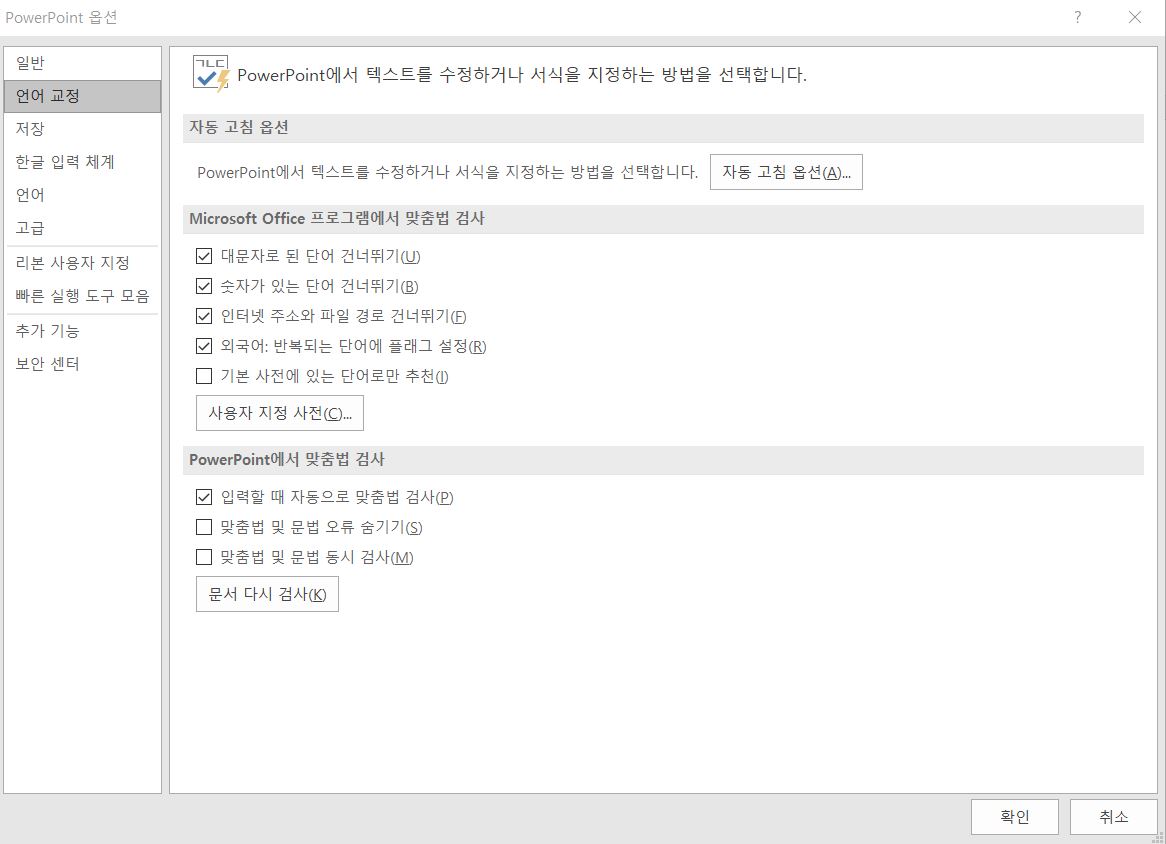The image size is (1166, 844).
Task: Check 맞춤법 및 문법 오류 숨기기
Action: click(x=204, y=527)
